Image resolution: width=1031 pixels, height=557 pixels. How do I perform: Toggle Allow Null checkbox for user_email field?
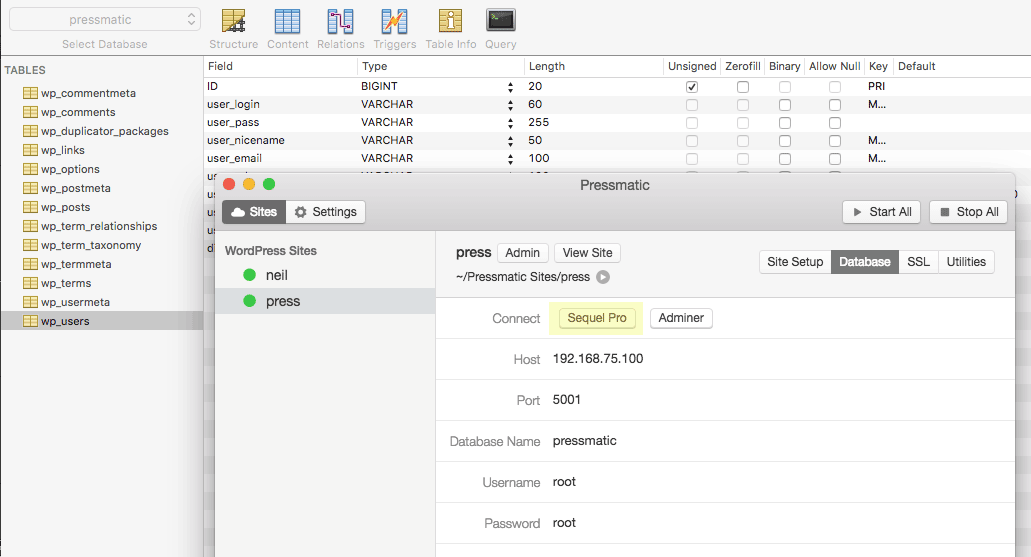(x=834, y=158)
